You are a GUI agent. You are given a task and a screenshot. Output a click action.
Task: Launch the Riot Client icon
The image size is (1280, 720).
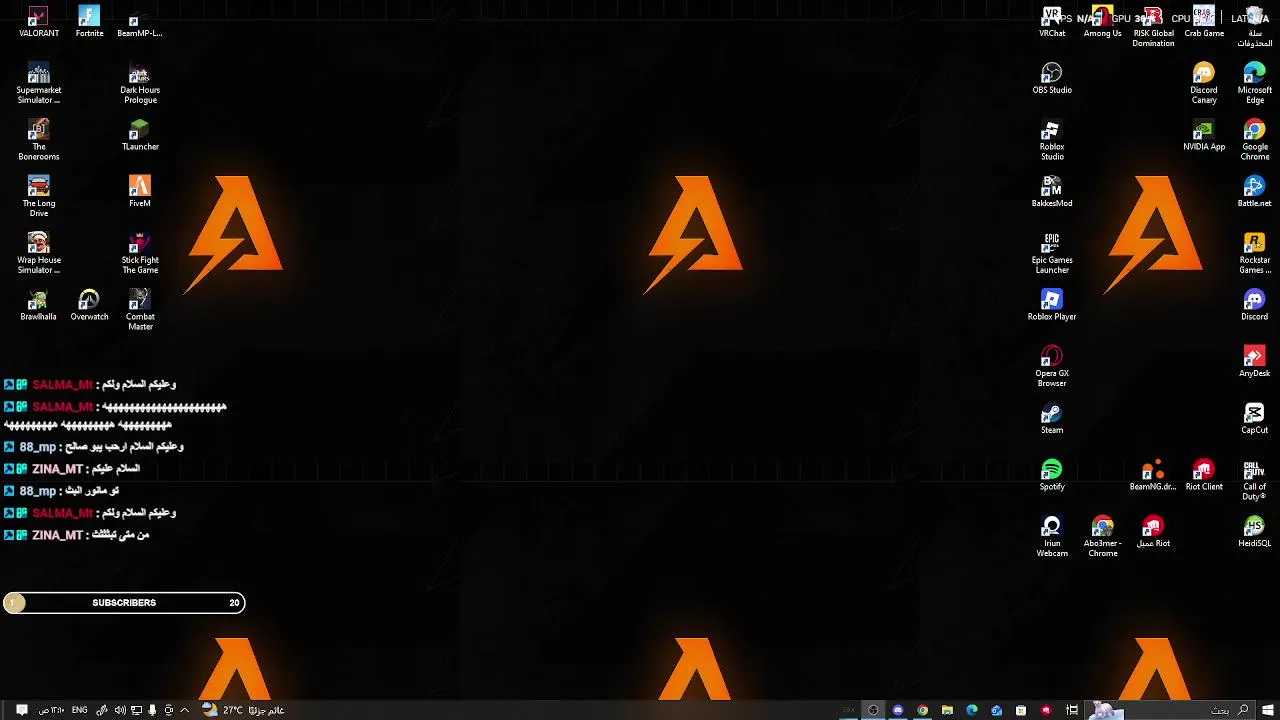pyautogui.click(x=1204, y=476)
